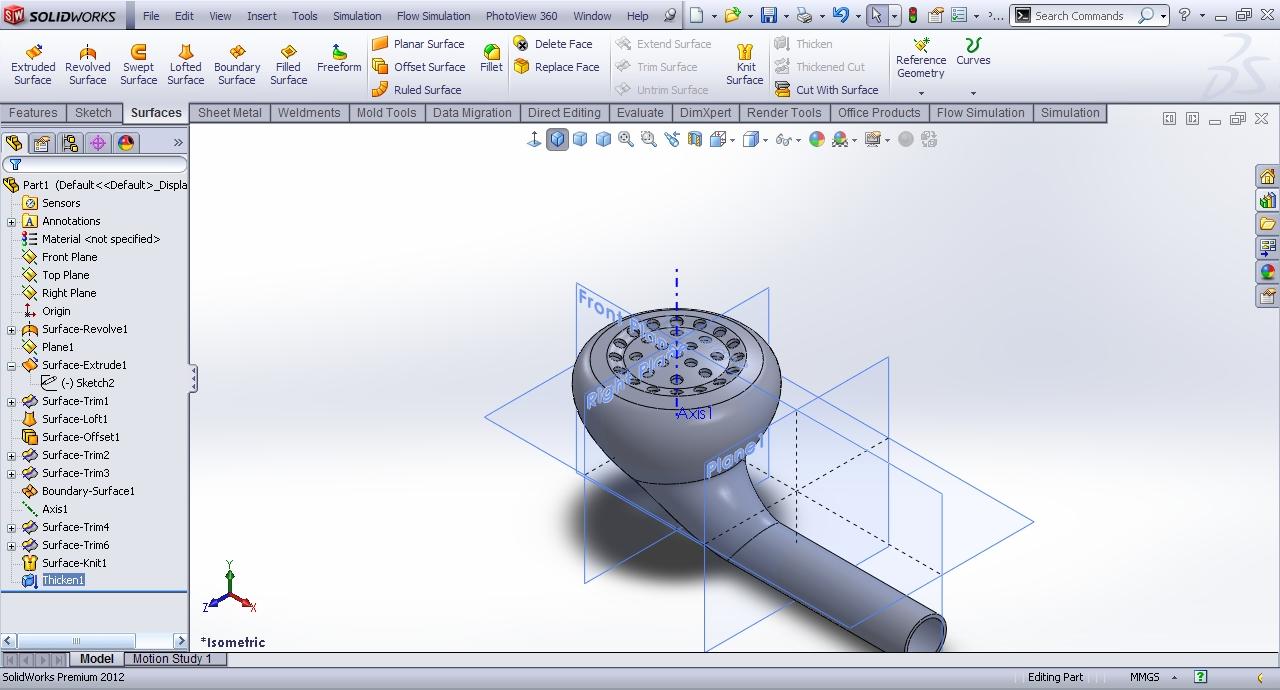
Task: Open the Insert menu
Action: (x=262, y=16)
